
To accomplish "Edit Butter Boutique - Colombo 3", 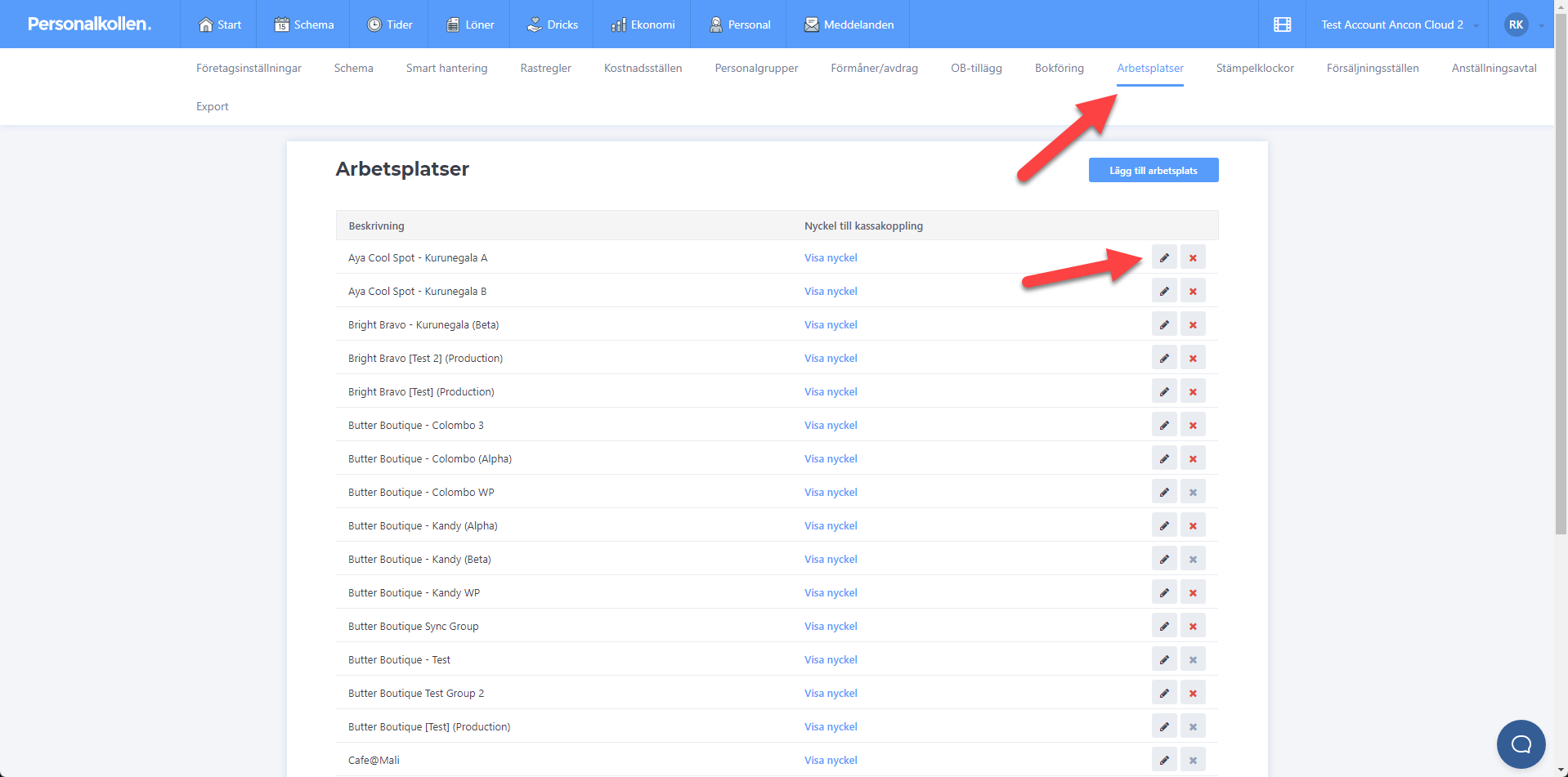I will 1164,425.
